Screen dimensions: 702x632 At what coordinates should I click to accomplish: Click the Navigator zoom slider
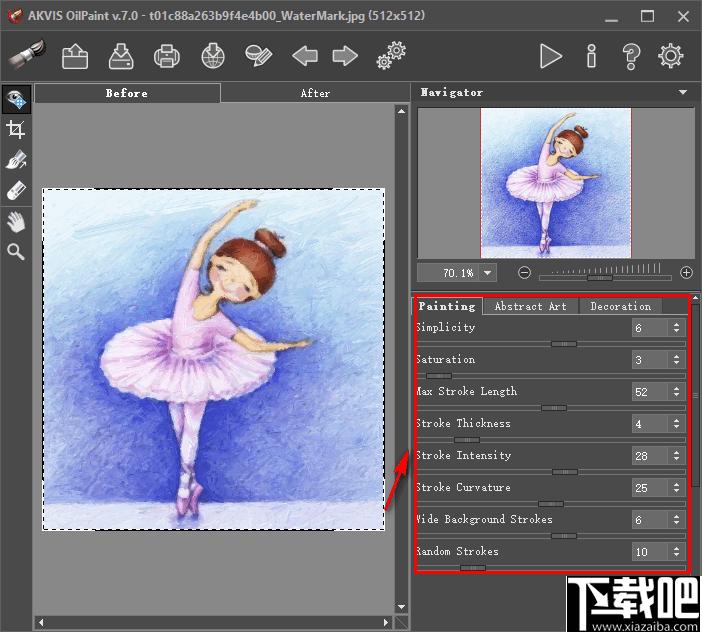(x=605, y=278)
